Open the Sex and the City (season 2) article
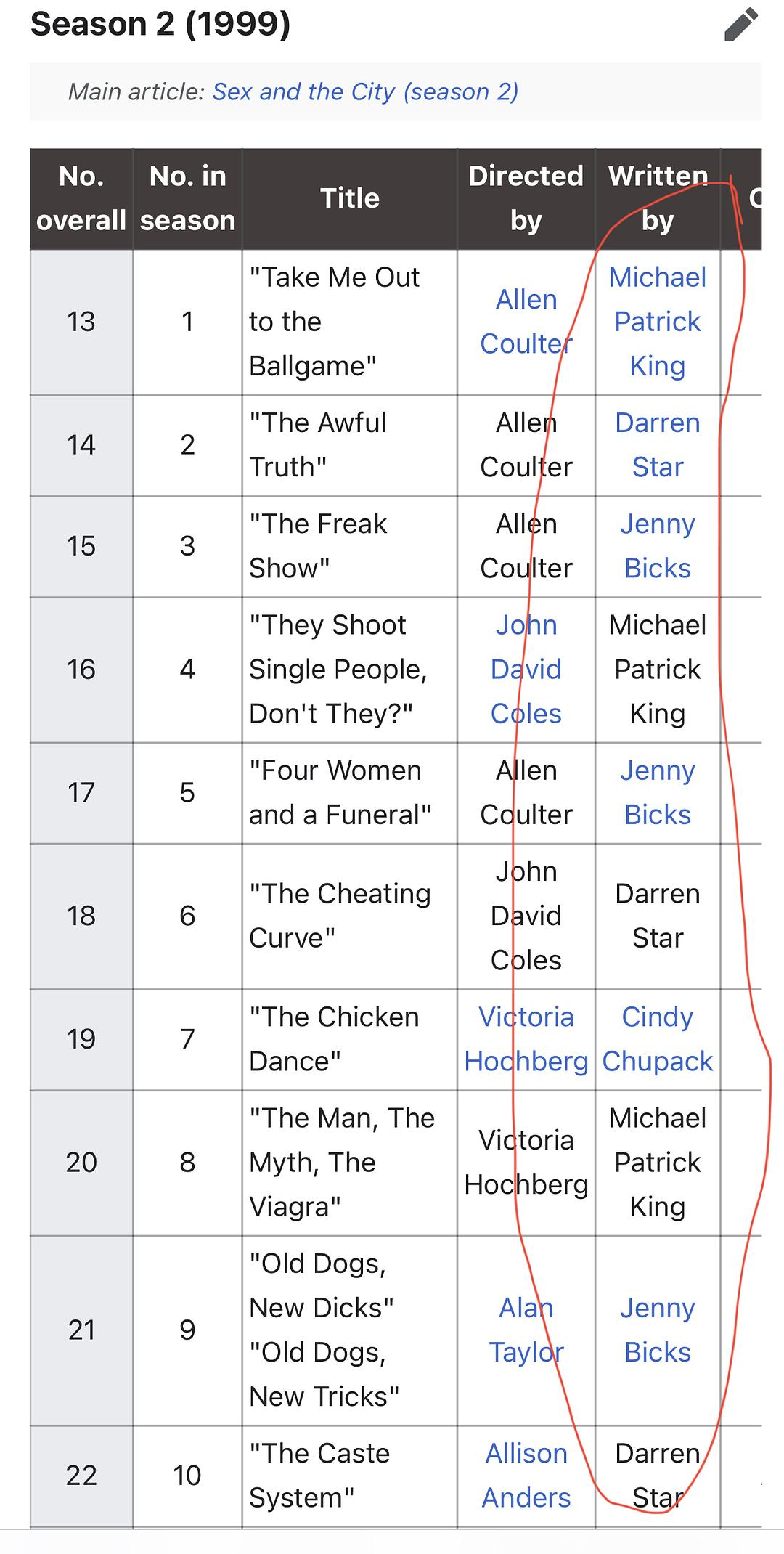The image size is (784, 1554). (x=365, y=91)
